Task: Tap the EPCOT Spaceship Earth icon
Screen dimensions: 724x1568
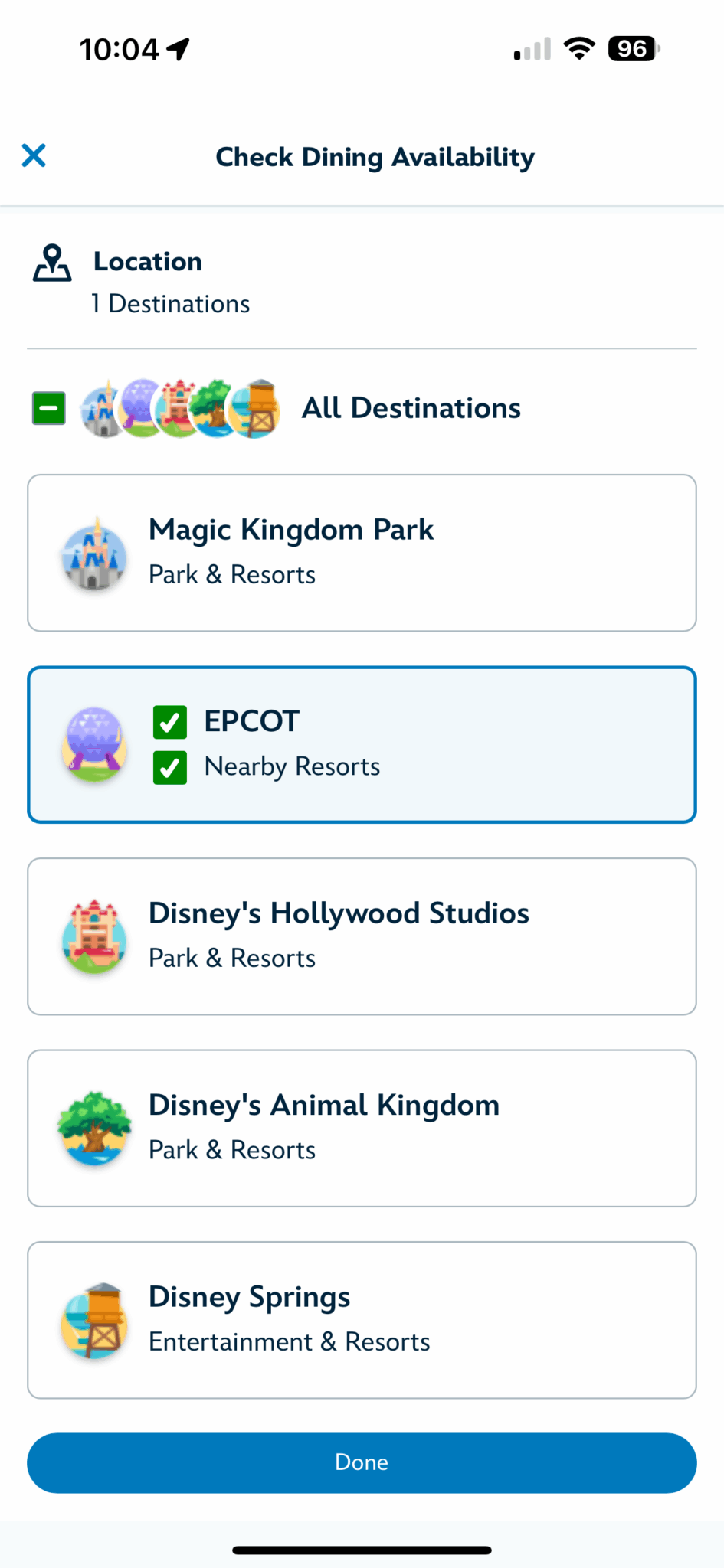Action: coord(94,745)
